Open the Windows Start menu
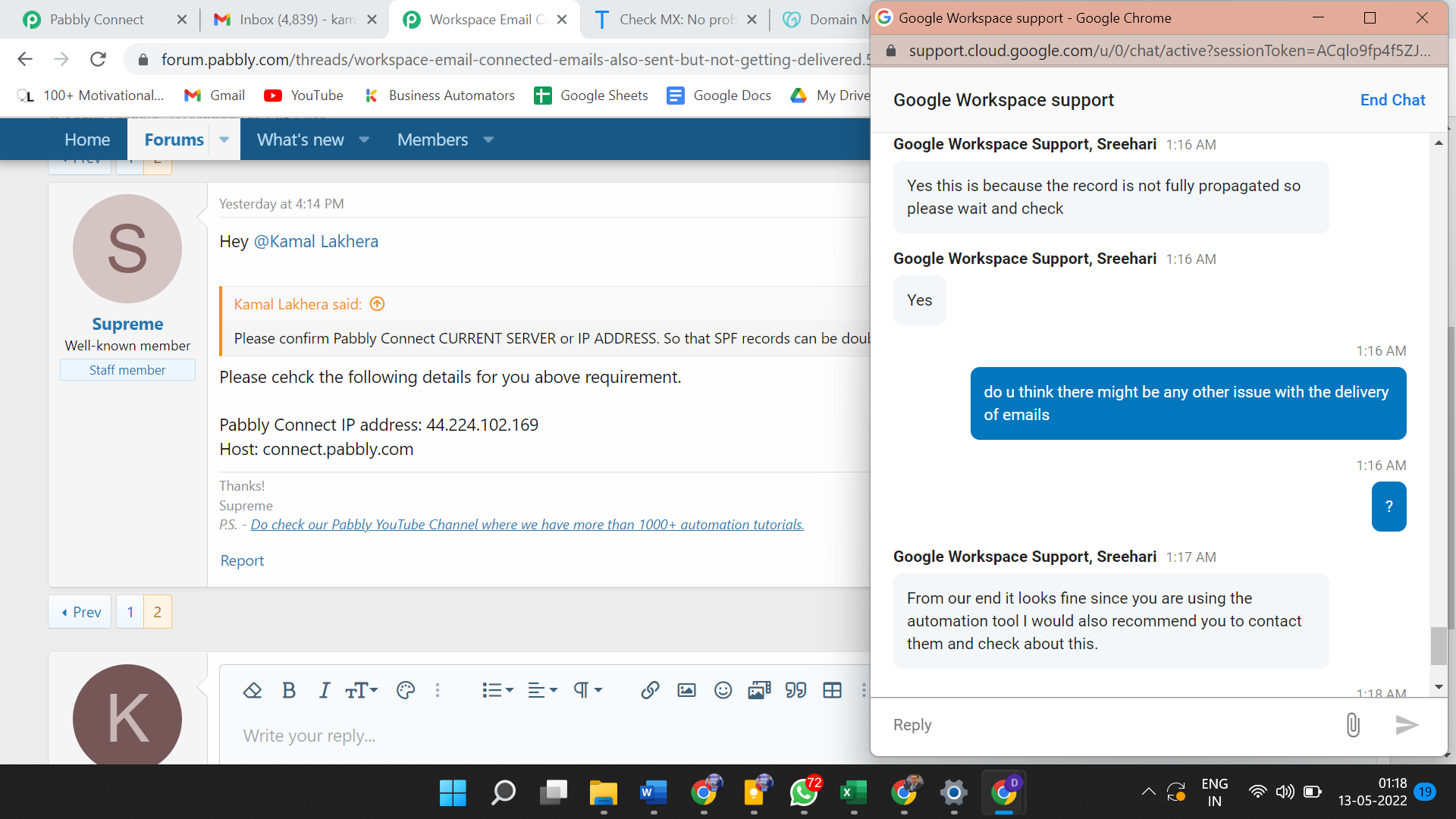Viewport: 1456px width, 819px height. 453,793
